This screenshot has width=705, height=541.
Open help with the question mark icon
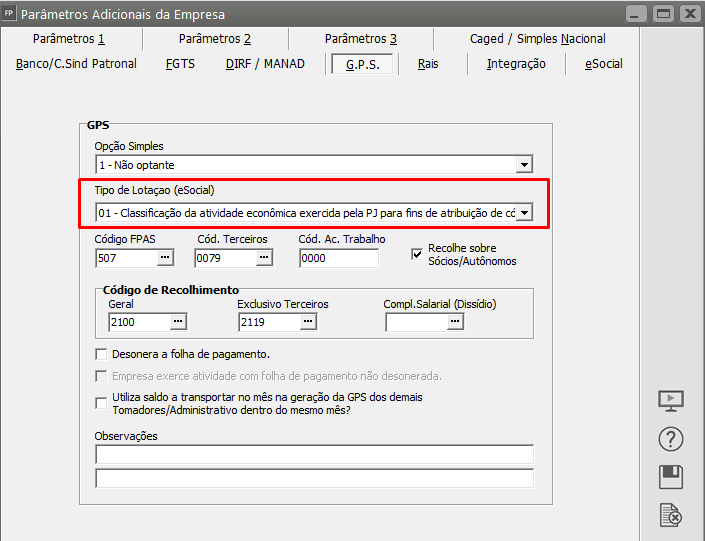click(671, 439)
